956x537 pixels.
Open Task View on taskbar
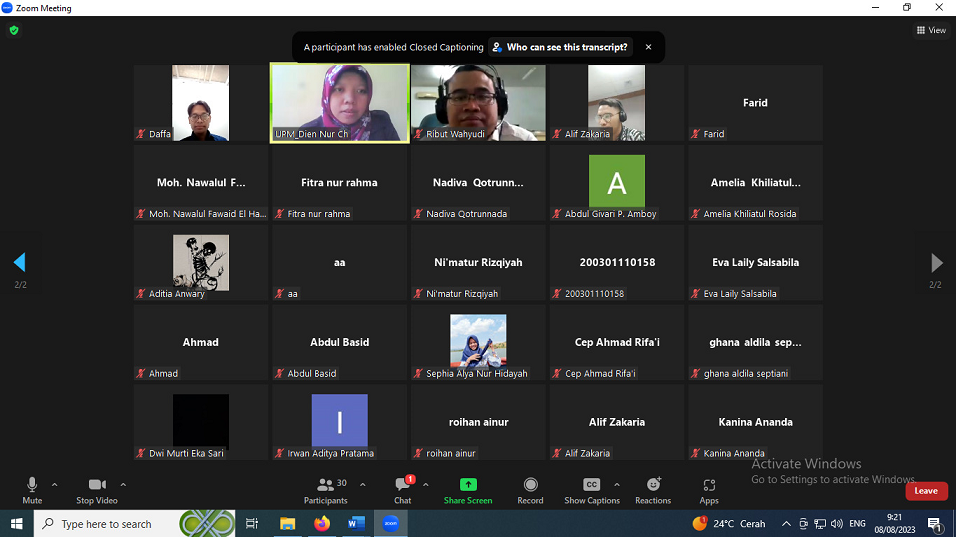[252, 524]
